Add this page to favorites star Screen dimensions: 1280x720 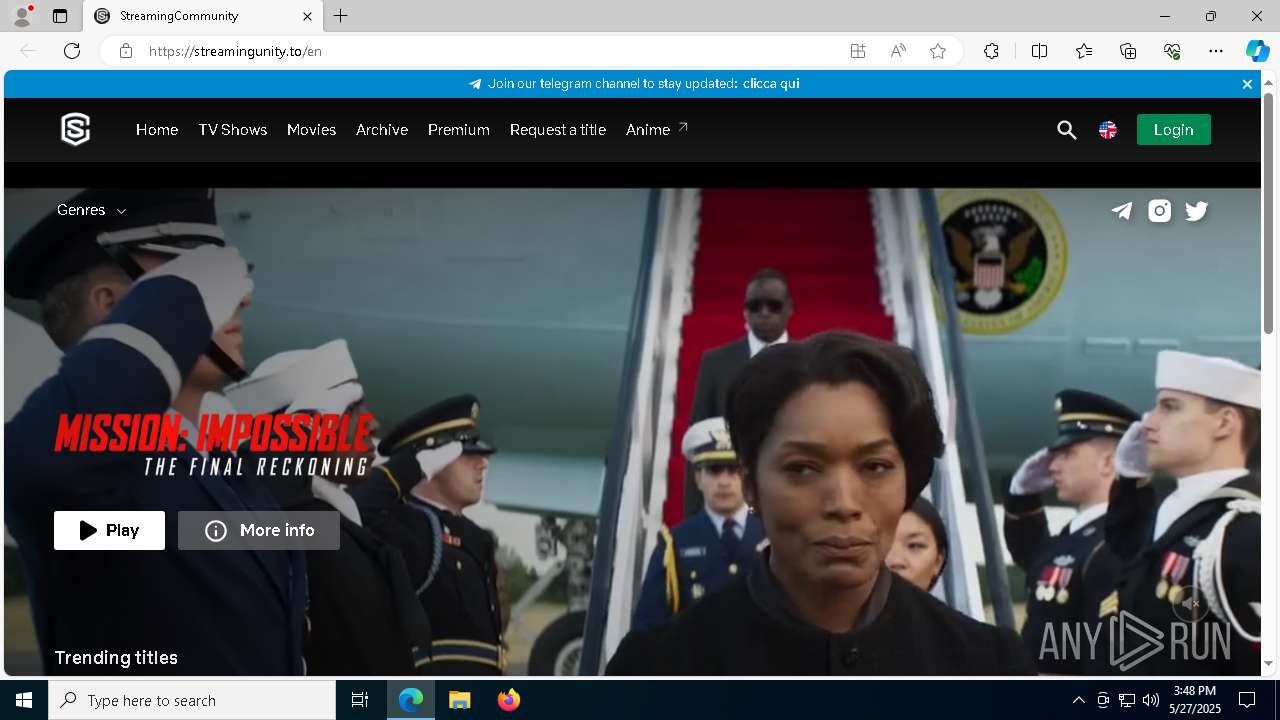point(938,51)
